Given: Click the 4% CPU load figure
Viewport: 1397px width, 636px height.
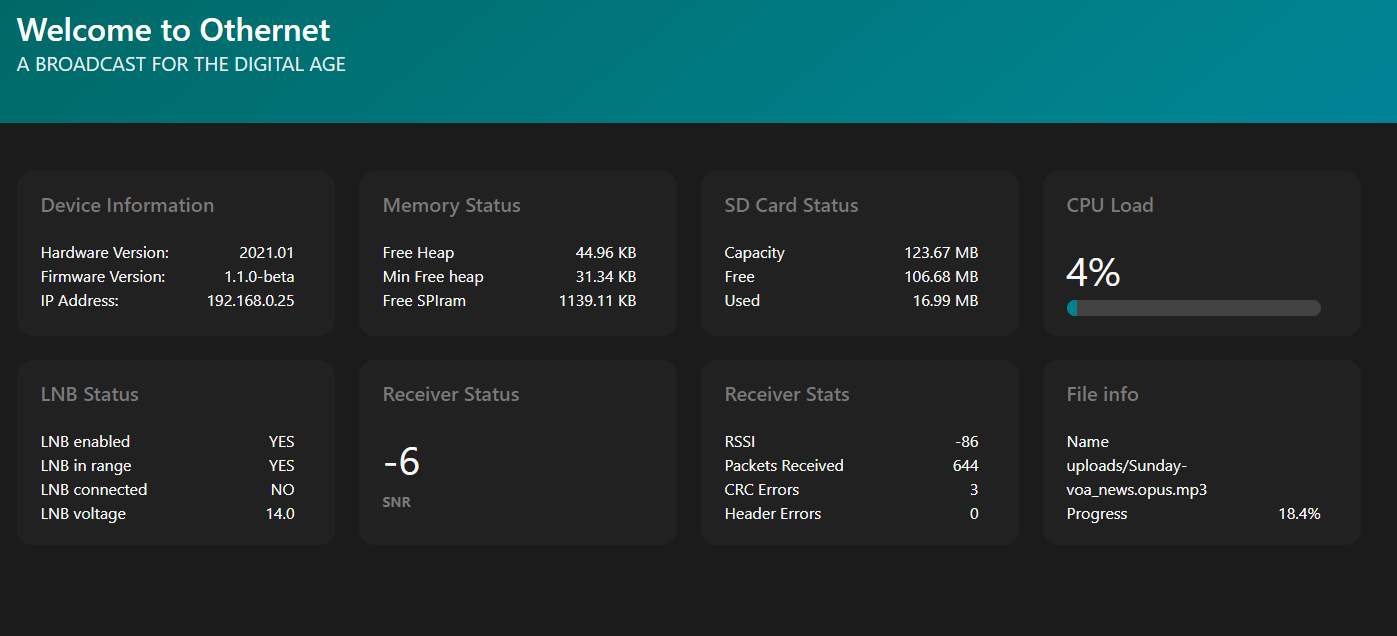Looking at the screenshot, I should [x=1094, y=272].
